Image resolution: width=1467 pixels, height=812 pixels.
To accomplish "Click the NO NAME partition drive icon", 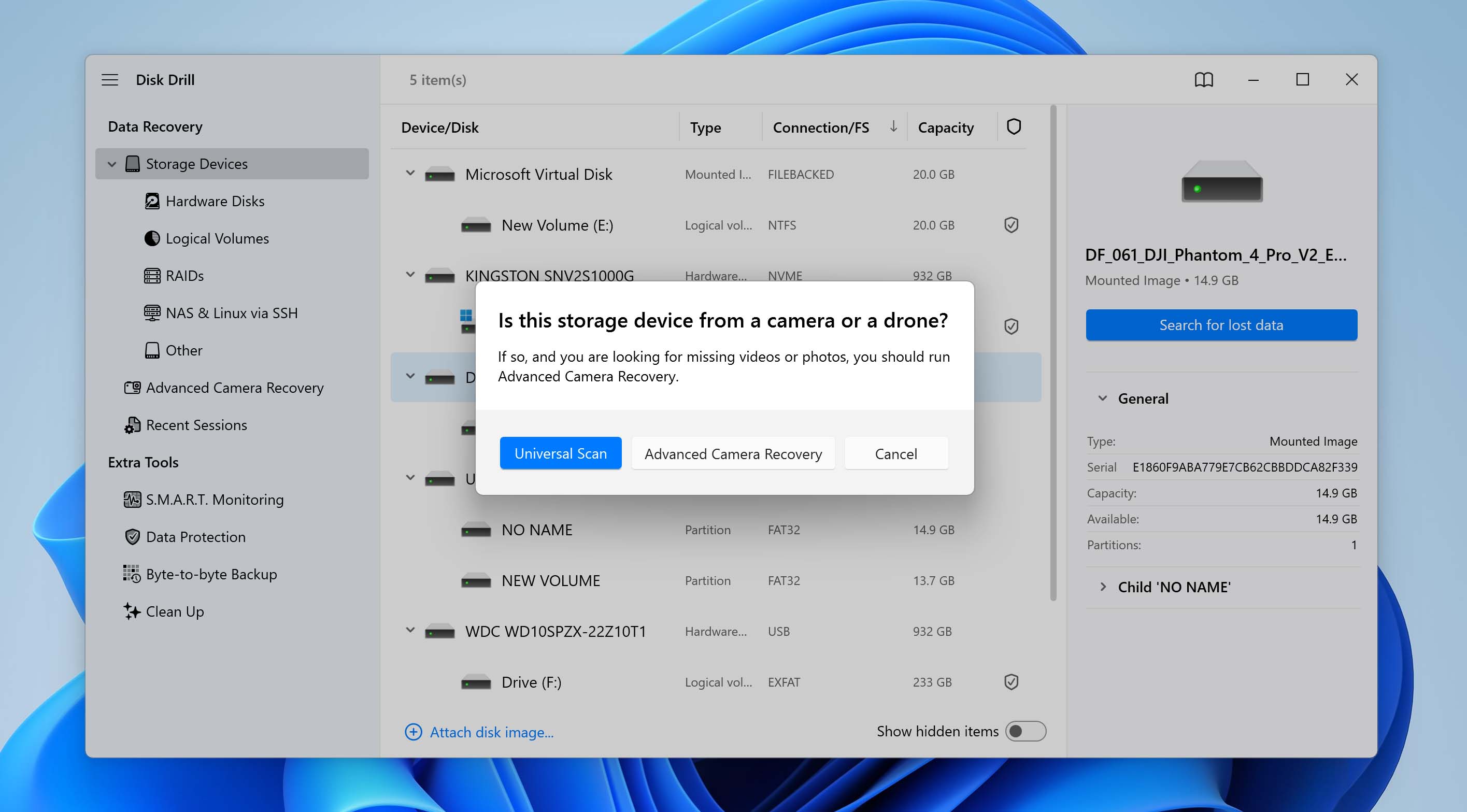I will pyautogui.click(x=476, y=530).
